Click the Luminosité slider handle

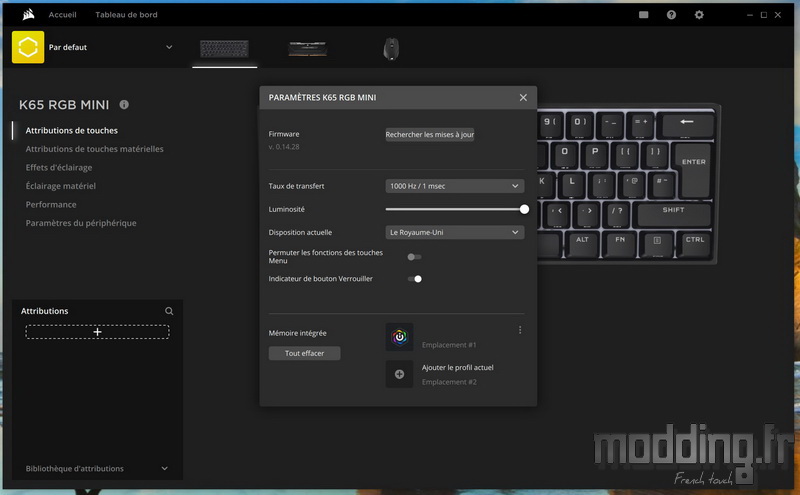tap(524, 209)
